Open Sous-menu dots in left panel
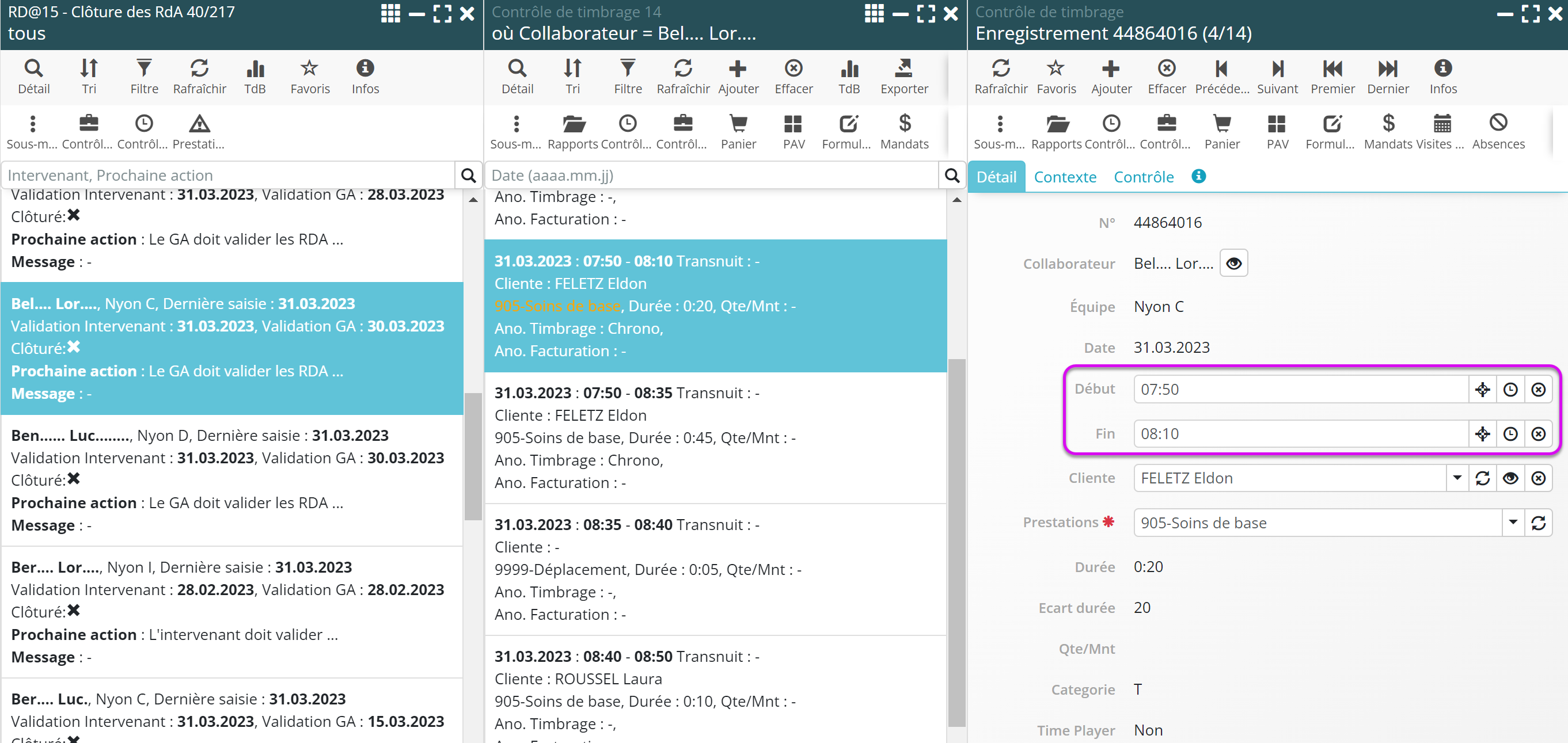 pyautogui.click(x=32, y=124)
